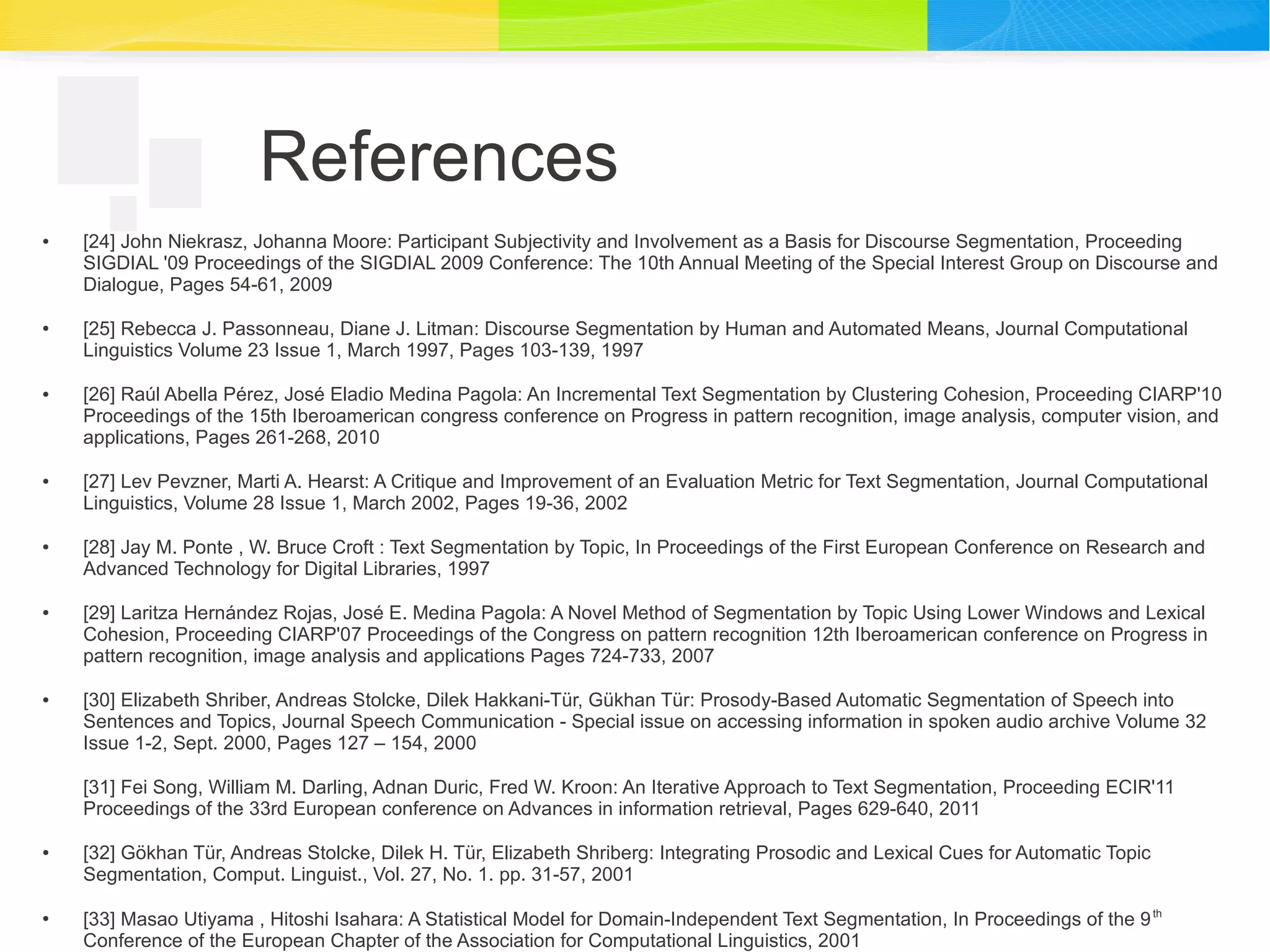Click "Issue 1-2, Sept. 2000" line
The image size is (1270, 952).
click(280, 743)
